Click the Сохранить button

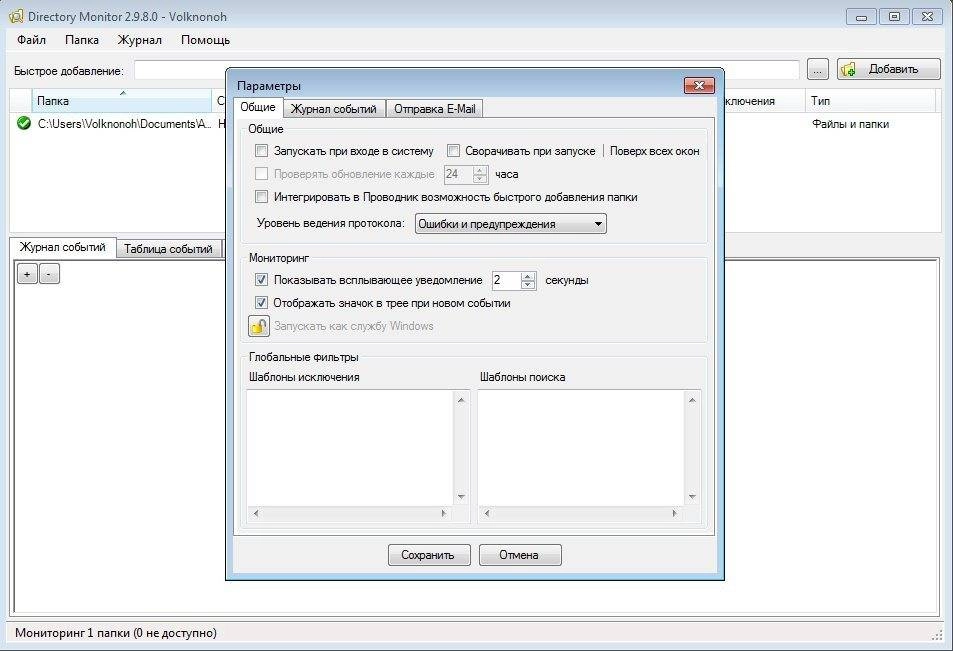click(x=429, y=555)
